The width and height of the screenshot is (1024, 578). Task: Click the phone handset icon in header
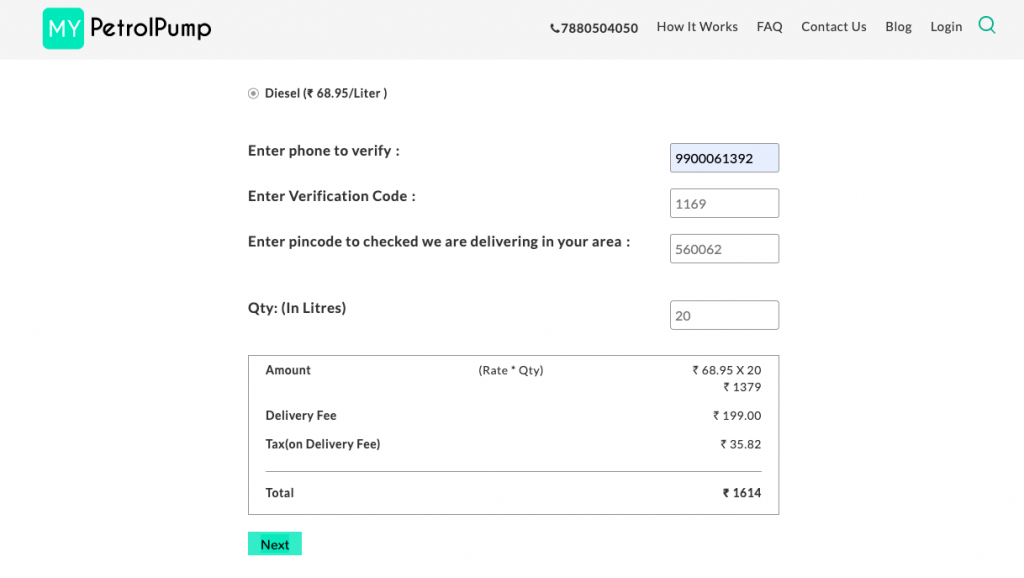tap(555, 29)
